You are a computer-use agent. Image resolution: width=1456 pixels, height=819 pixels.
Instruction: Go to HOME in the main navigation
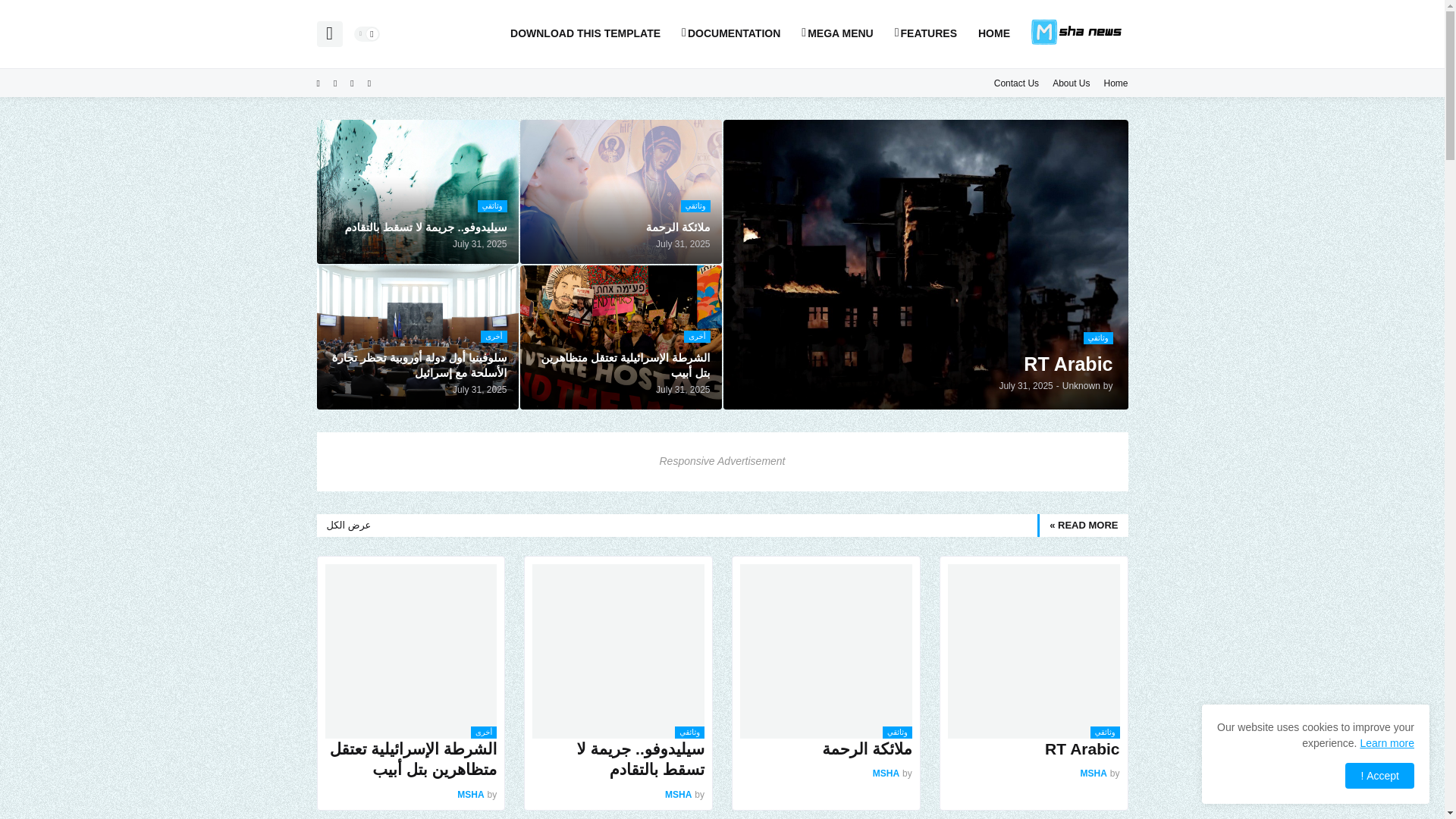(993, 33)
